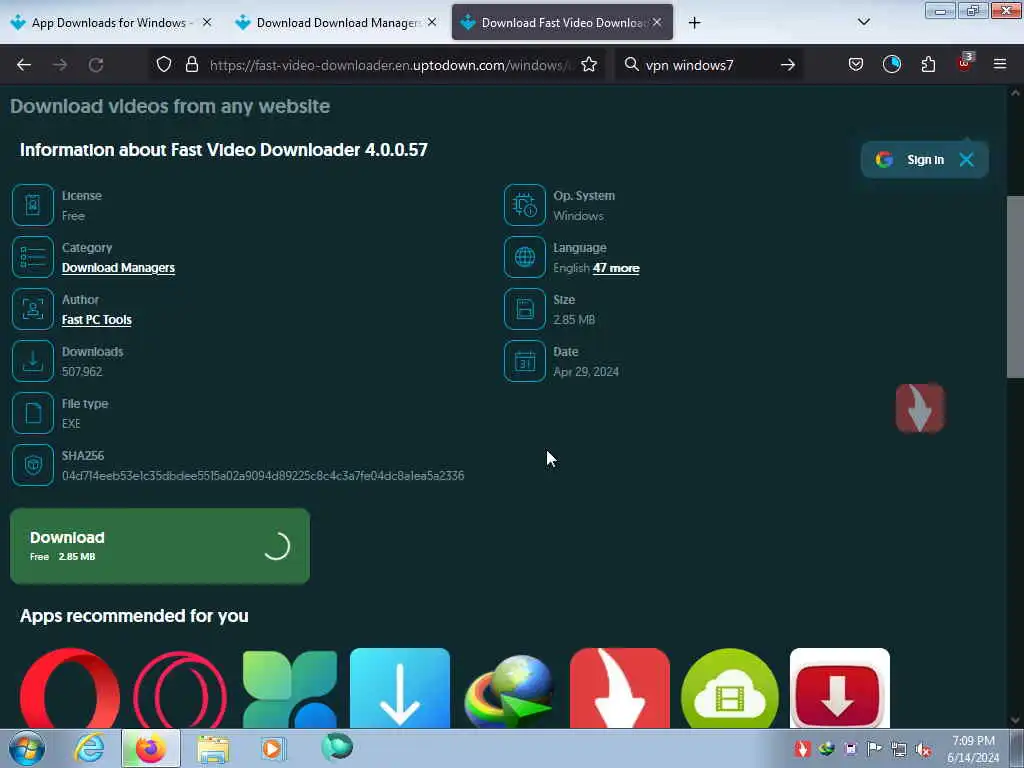Open the Download Managers category link

click(x=118, y=268)
